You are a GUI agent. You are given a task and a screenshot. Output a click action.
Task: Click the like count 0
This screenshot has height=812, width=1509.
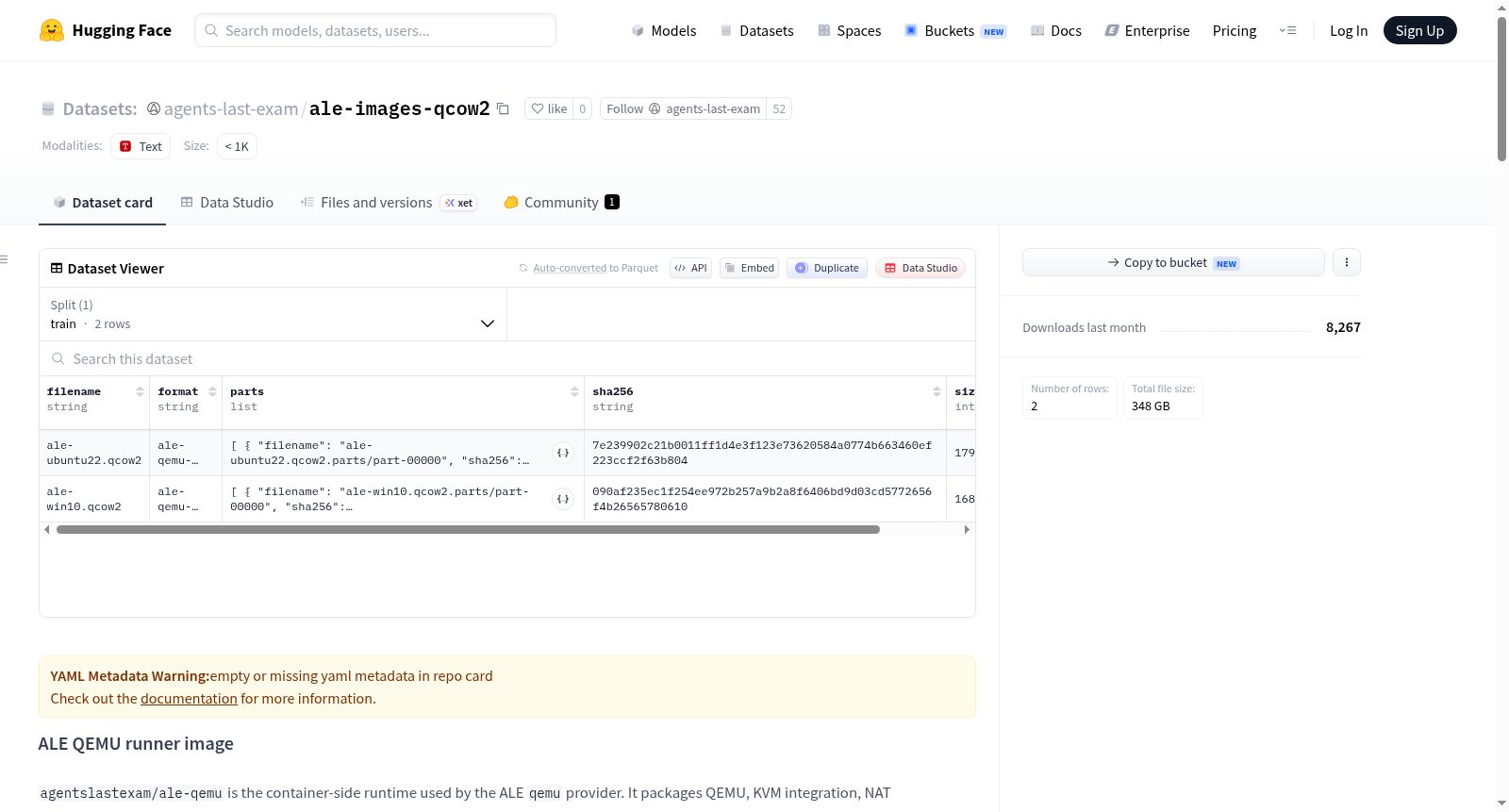[x=583, y=108]
